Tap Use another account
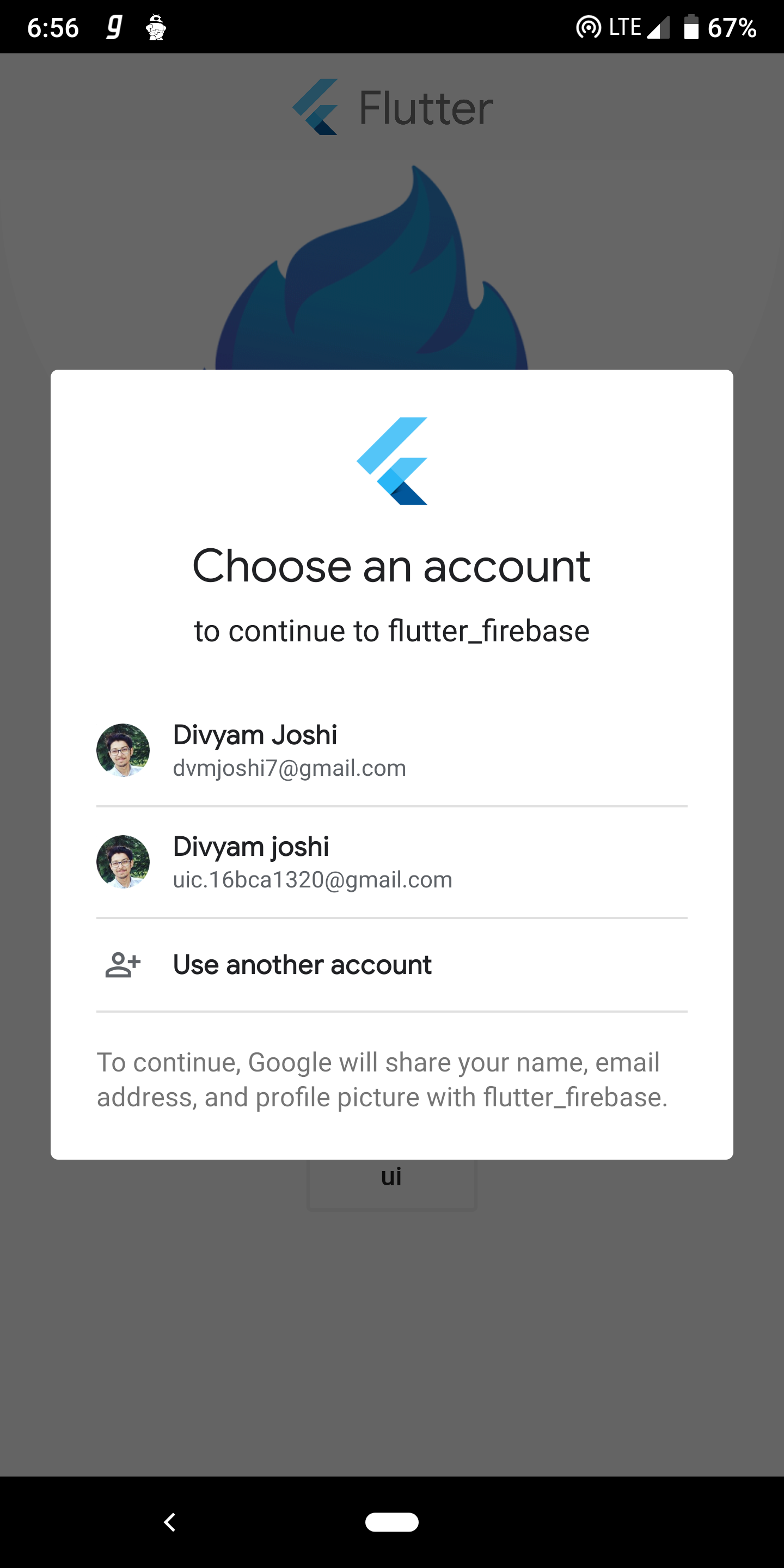784x1568 pixels. click(302, 964)
